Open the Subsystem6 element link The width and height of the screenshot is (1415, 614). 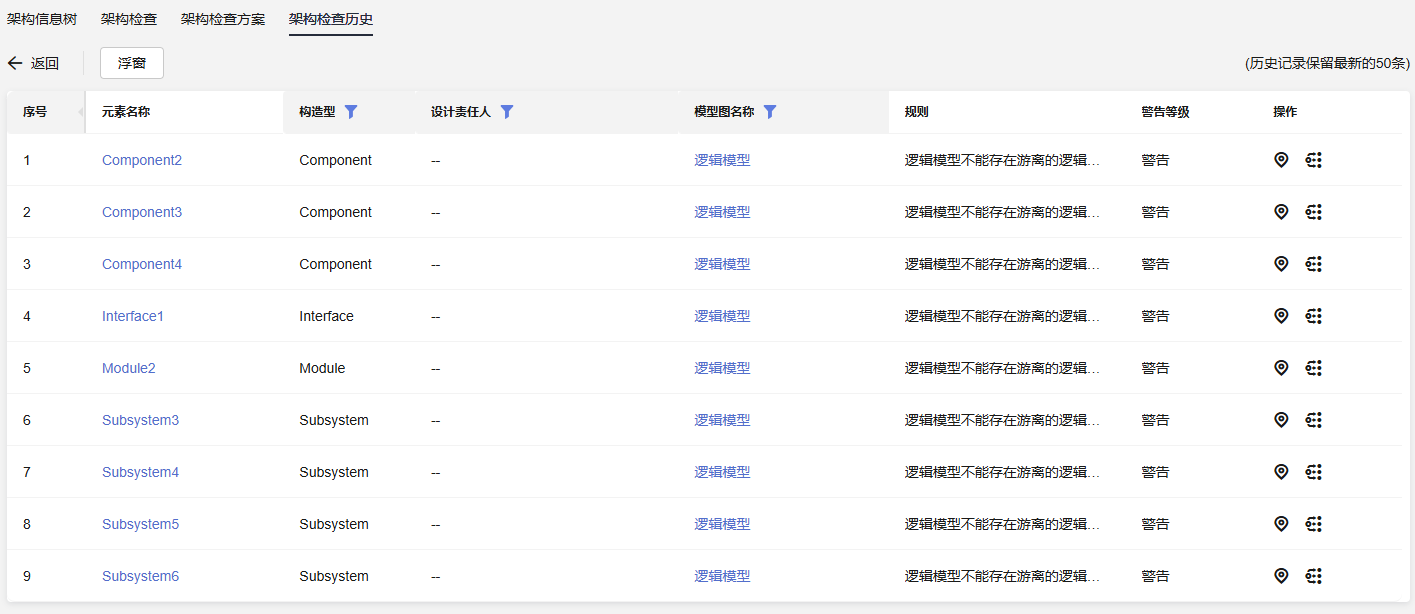141,576
